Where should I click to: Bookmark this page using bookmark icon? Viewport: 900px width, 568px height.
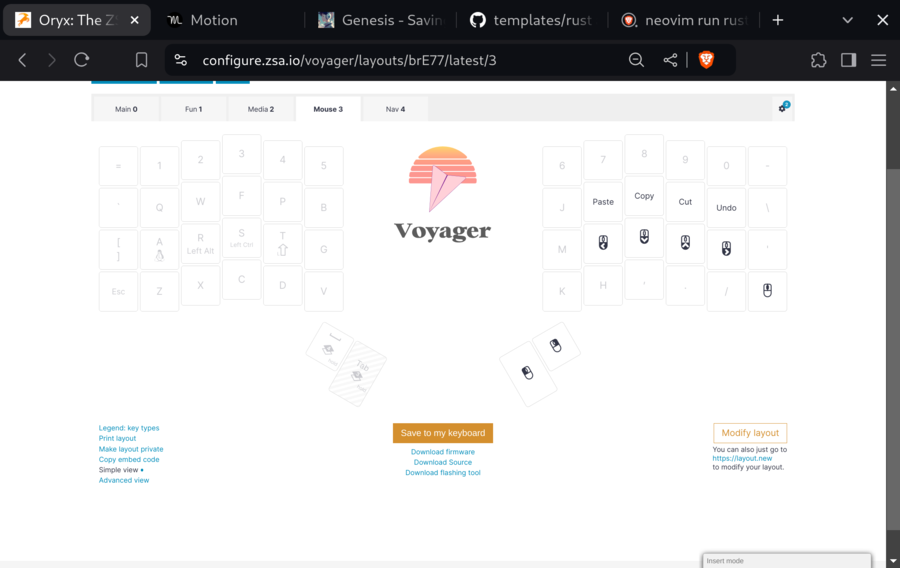(x=142, y=60)
